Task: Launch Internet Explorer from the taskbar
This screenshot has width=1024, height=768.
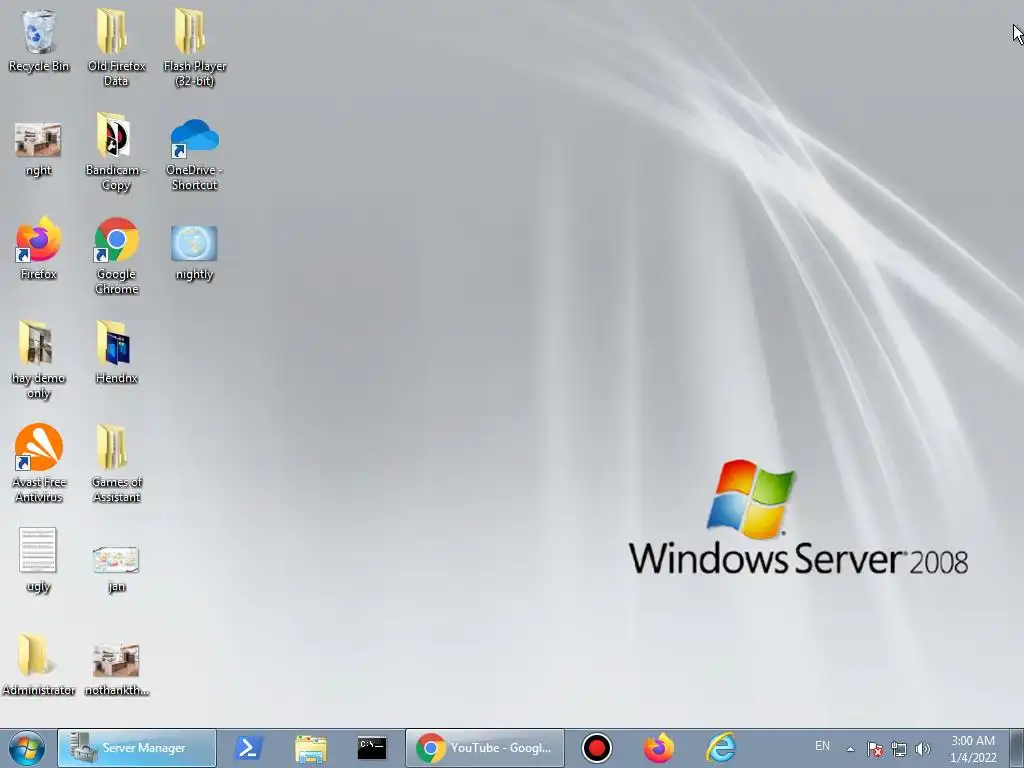Action: (x=721, y=748)
